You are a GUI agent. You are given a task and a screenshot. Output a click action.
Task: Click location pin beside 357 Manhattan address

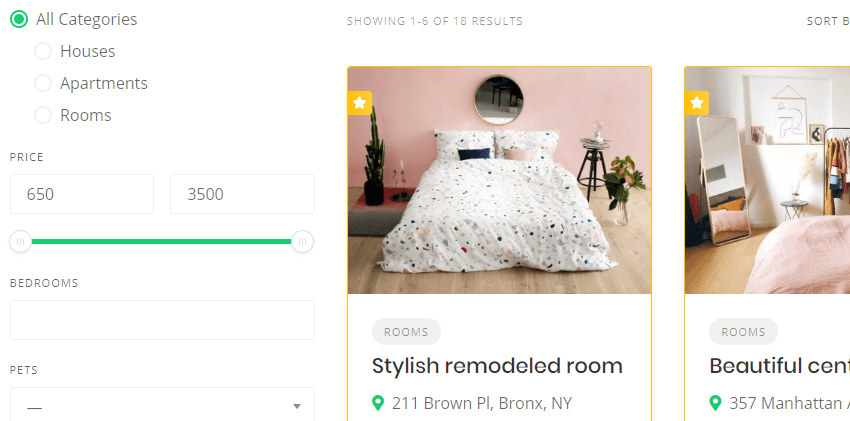click(715, 403)
